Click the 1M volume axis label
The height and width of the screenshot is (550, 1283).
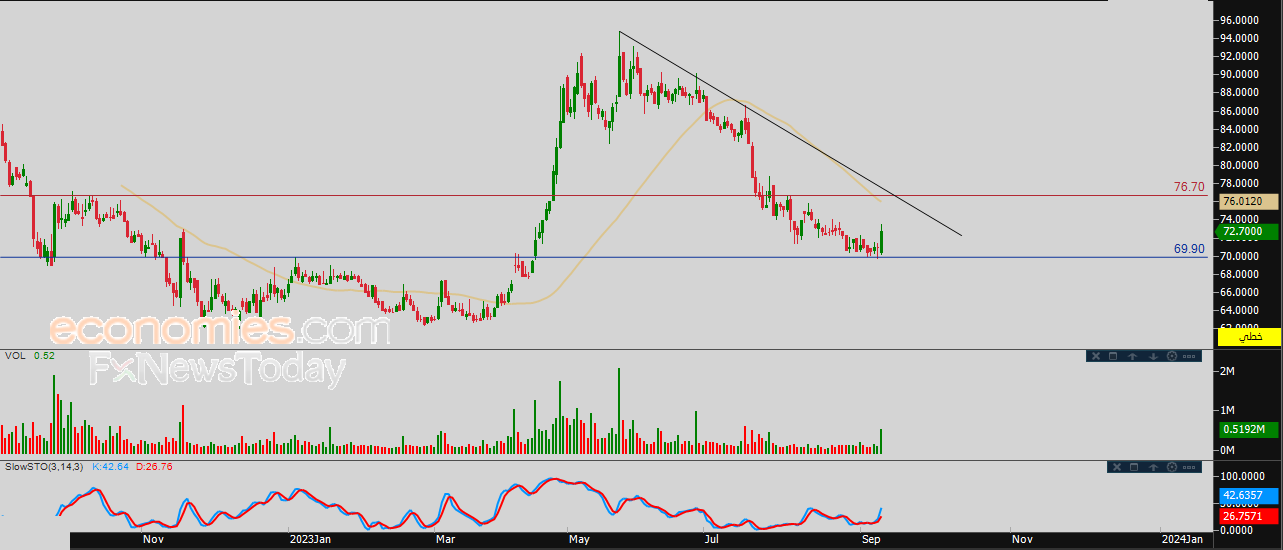click(x=1228, y=411)
